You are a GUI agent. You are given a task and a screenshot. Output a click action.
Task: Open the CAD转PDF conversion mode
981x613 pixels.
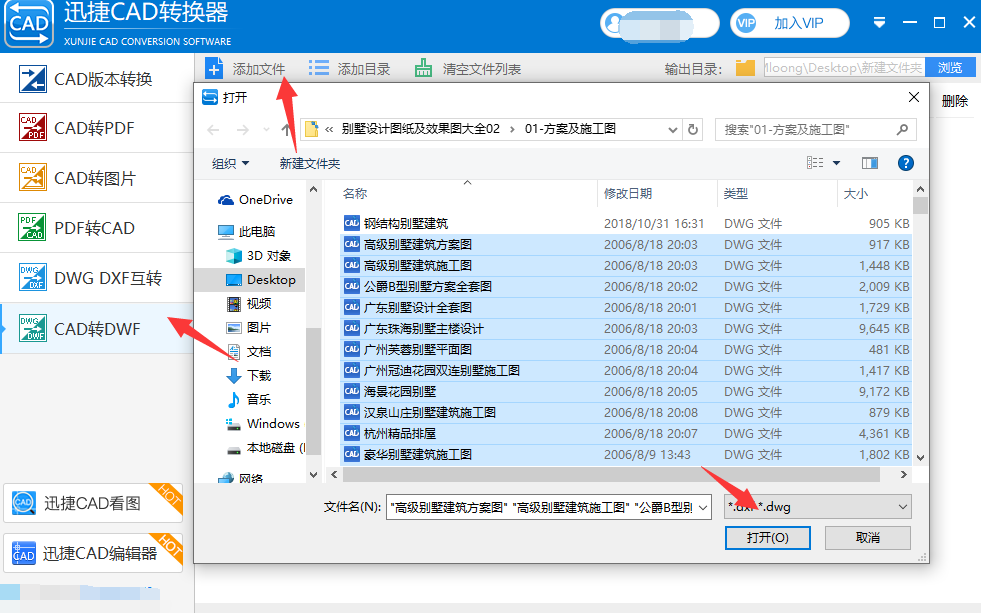coord(96,128)
